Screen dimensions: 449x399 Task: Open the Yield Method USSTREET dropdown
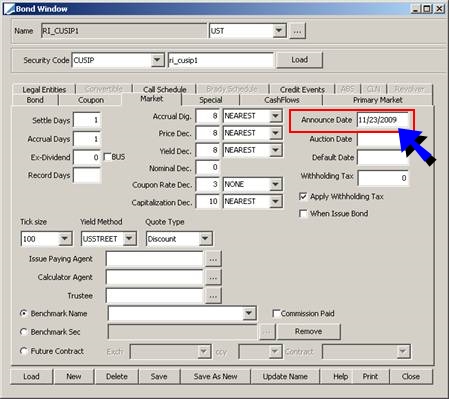(129, 239)
